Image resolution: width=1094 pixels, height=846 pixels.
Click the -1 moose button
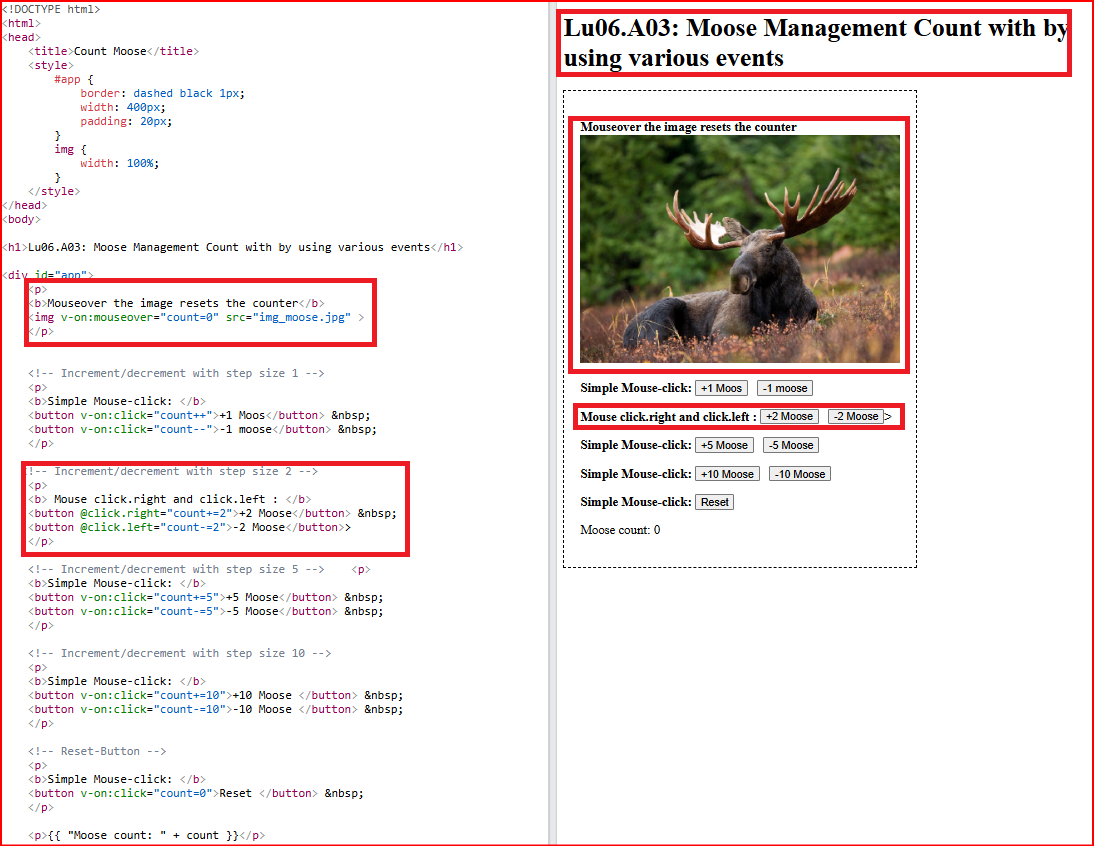[784, 388]
